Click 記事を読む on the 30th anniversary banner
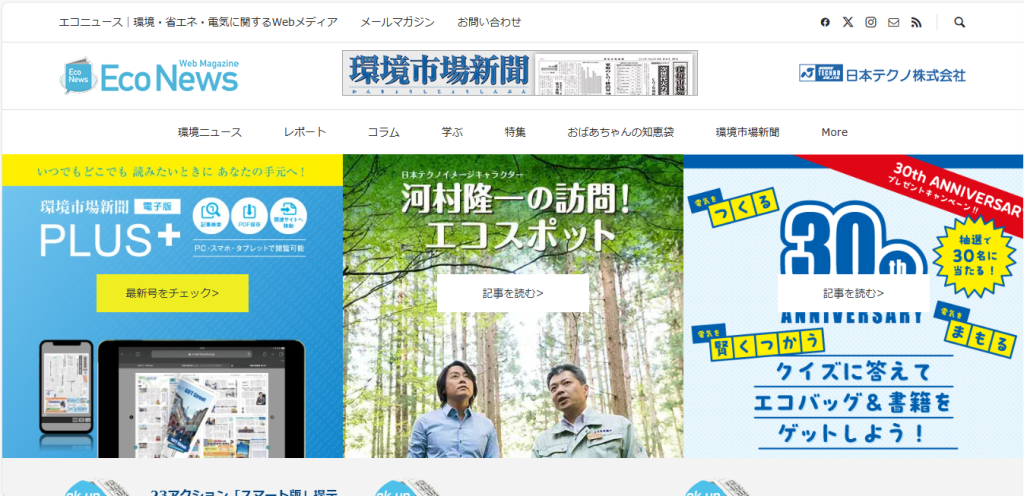 pyautogui.click(x=853, y=293)
